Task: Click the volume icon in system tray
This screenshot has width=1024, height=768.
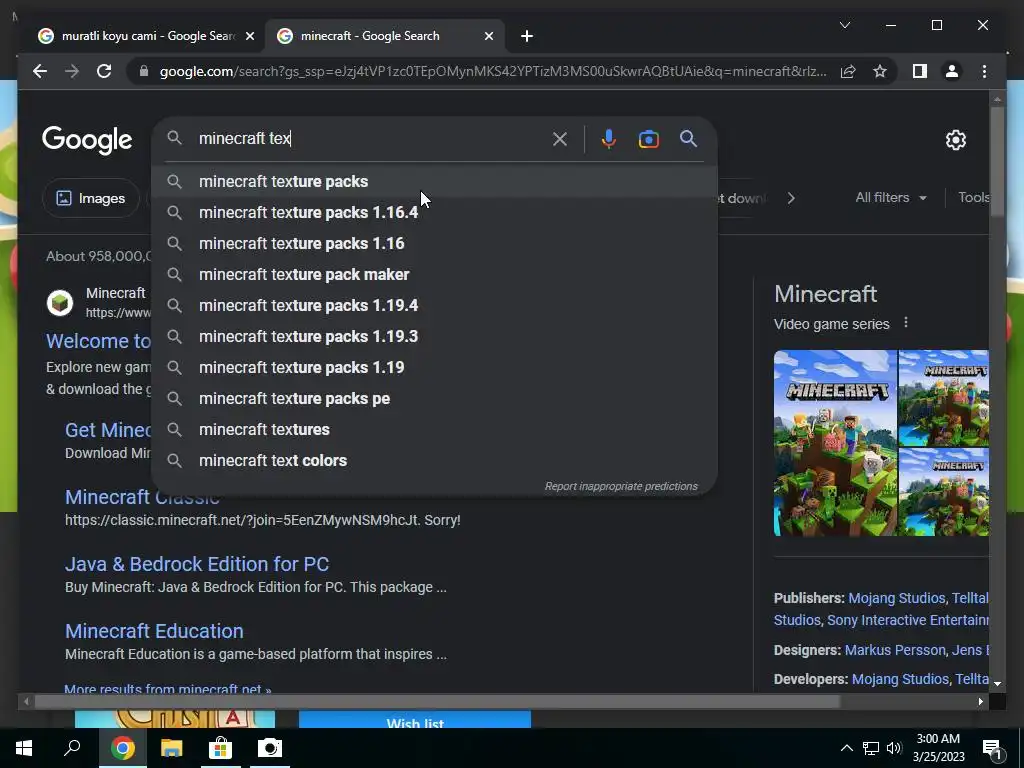Action: pos(894,748)
